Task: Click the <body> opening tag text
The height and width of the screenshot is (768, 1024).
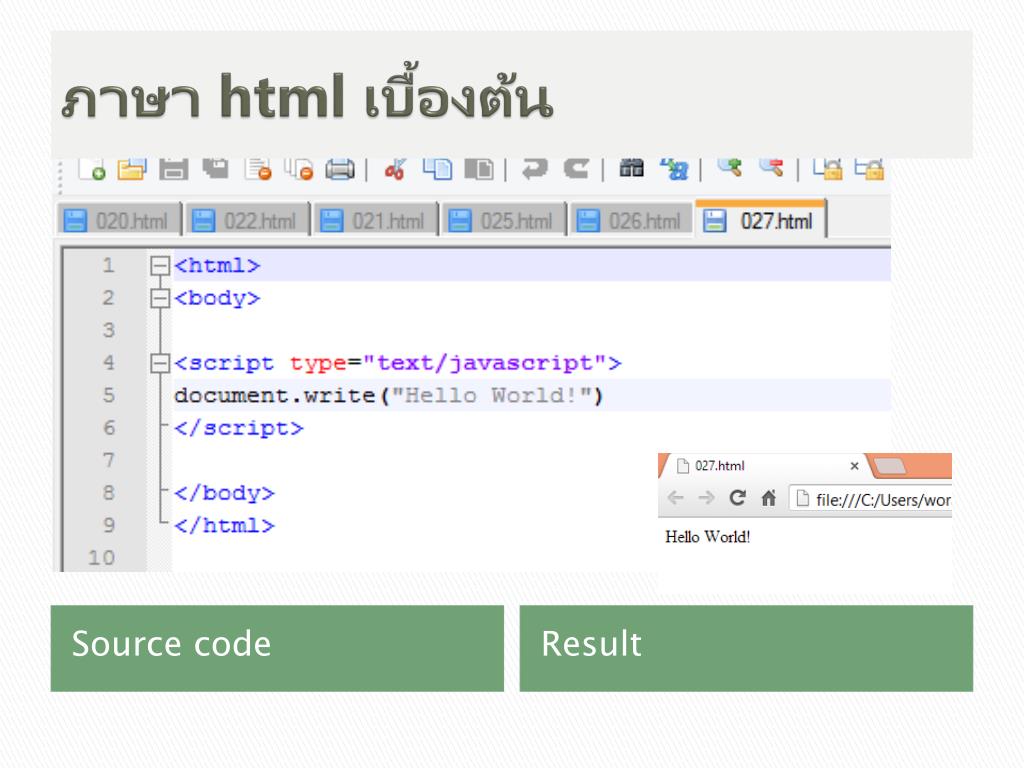Action: (x=217, y=298)
